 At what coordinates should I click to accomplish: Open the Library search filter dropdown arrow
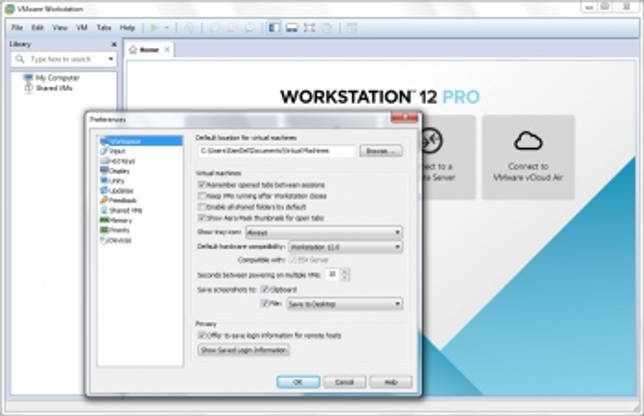(x=110, y=59)
